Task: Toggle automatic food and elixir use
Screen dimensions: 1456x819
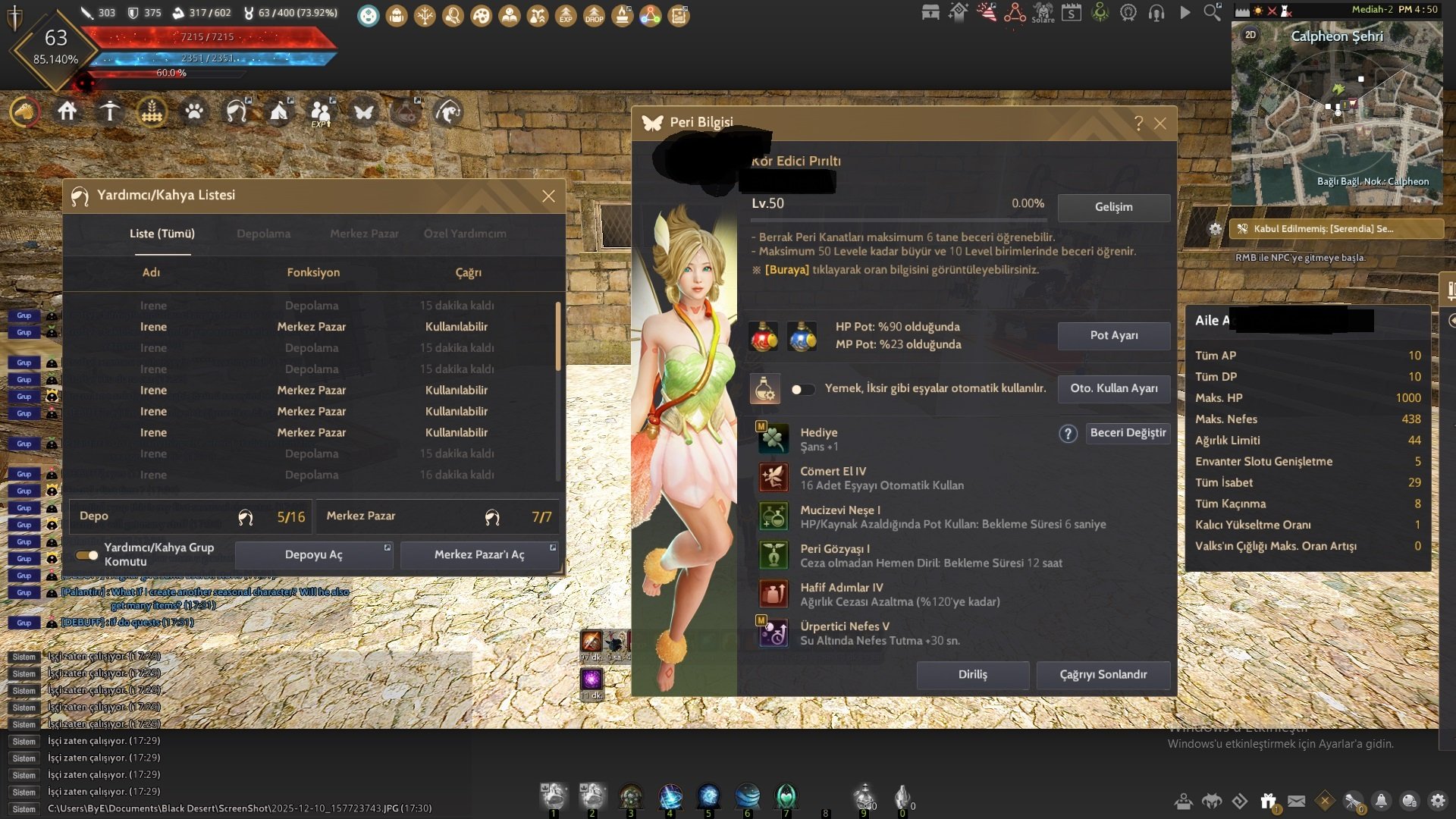Action: tap(802, 389)
